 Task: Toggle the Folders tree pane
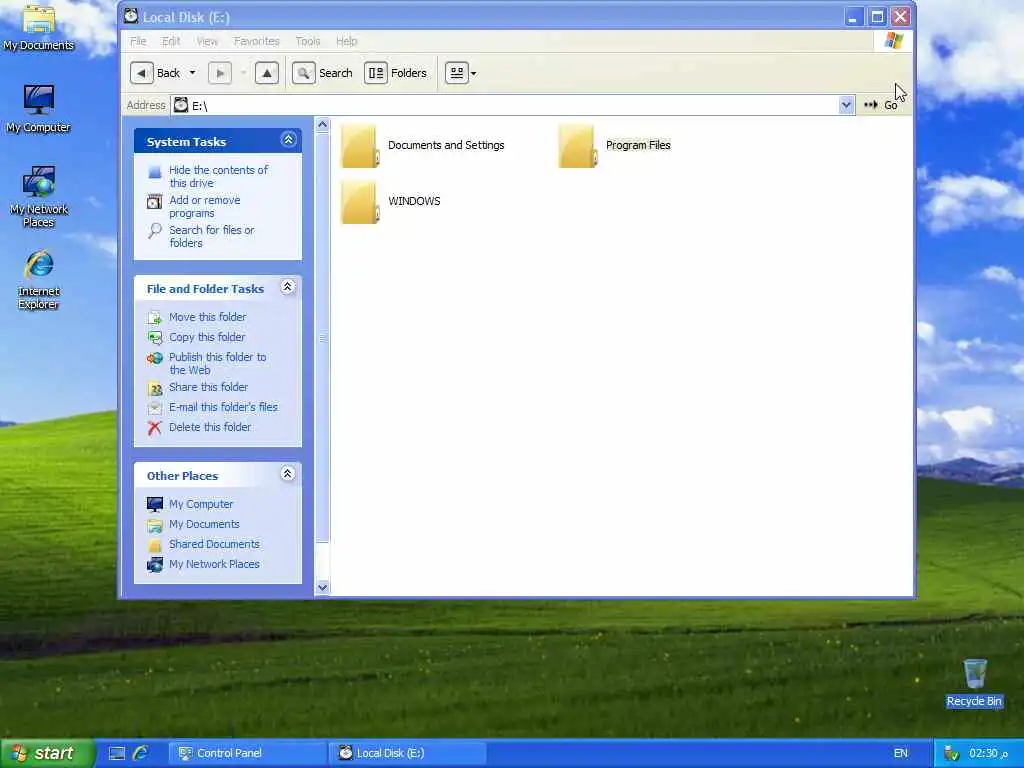click(396, 73)
